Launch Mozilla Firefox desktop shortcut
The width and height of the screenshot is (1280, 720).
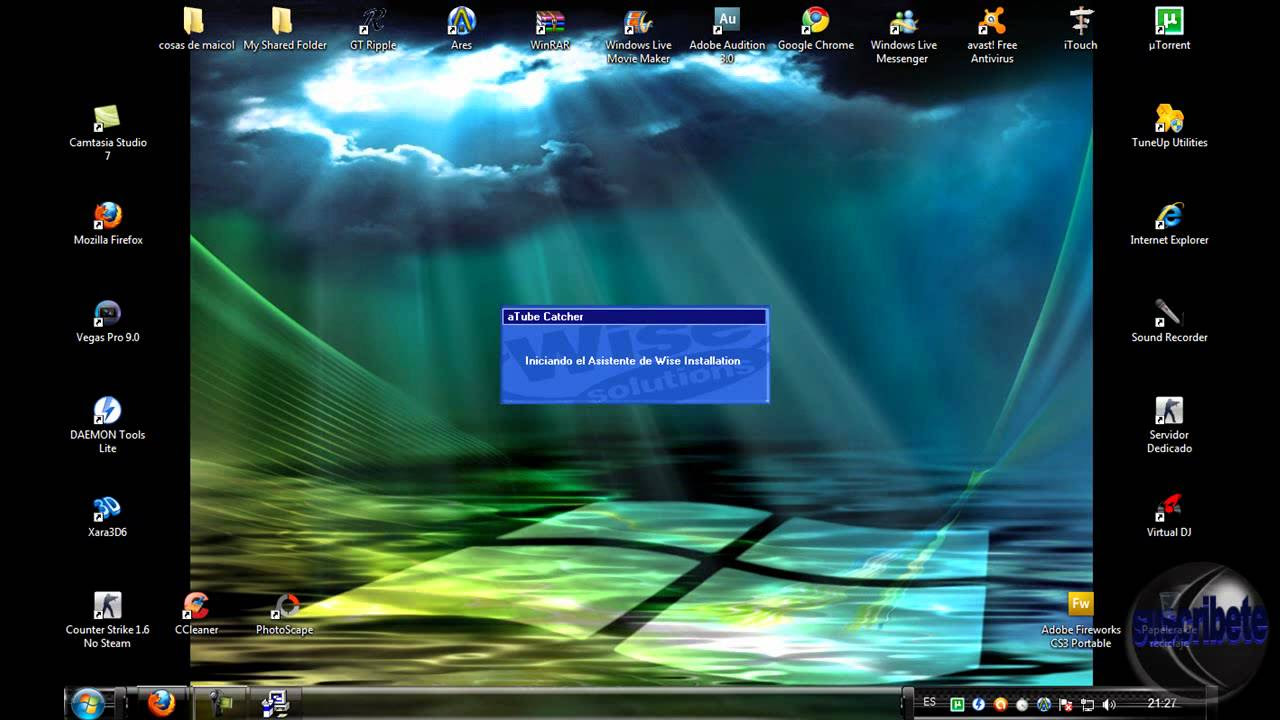pos(108,224)
